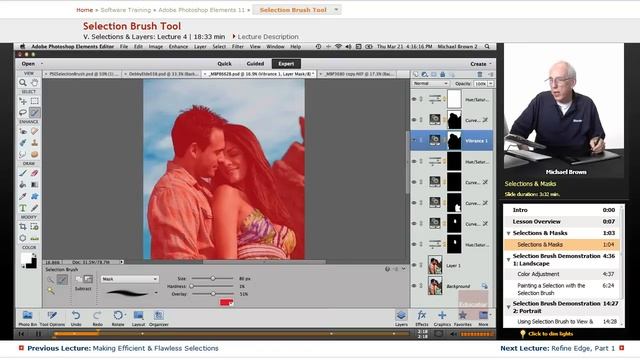640x360 pixels.
Task: Jump to the Lesson Overview chapter
Action: 536,222
